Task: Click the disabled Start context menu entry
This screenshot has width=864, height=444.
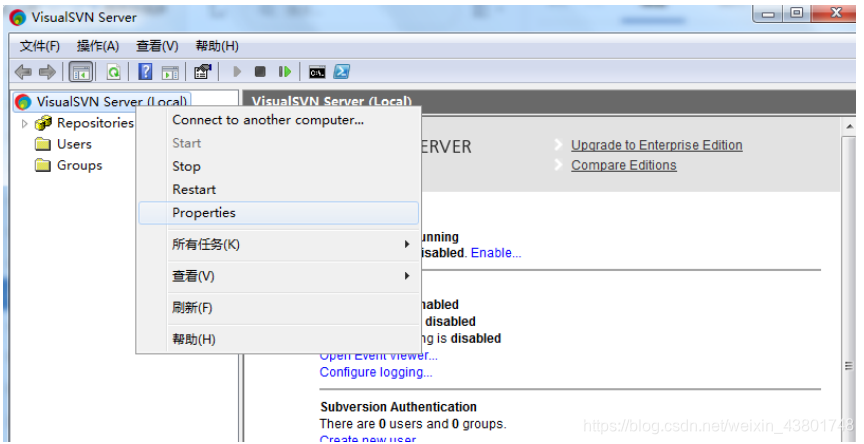Action: (x=278, y=143)
